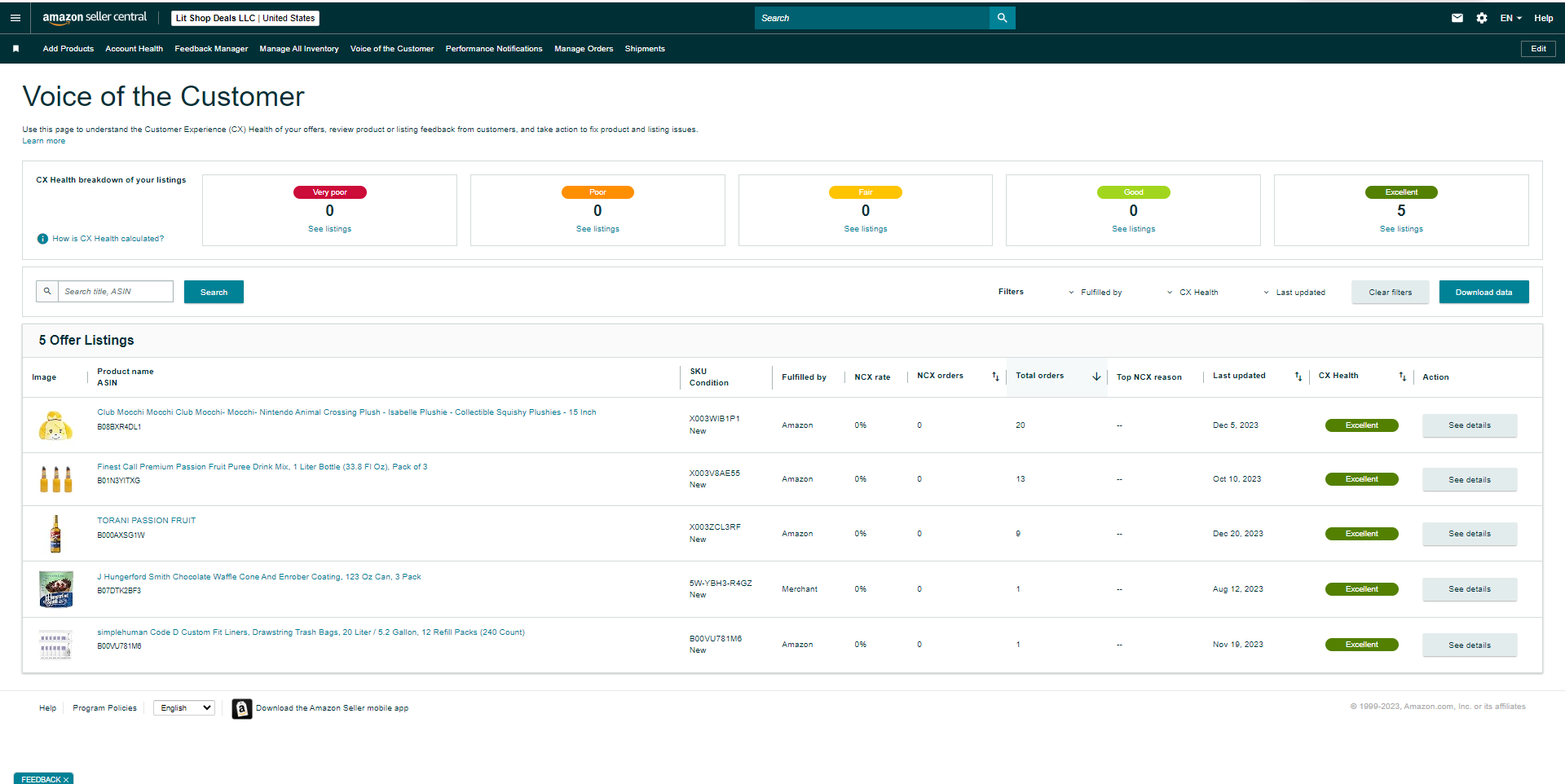The width and height of the screenshot is (1565, 784).
Task: Open How is CX Health calculated link
Action: (108, 239)
